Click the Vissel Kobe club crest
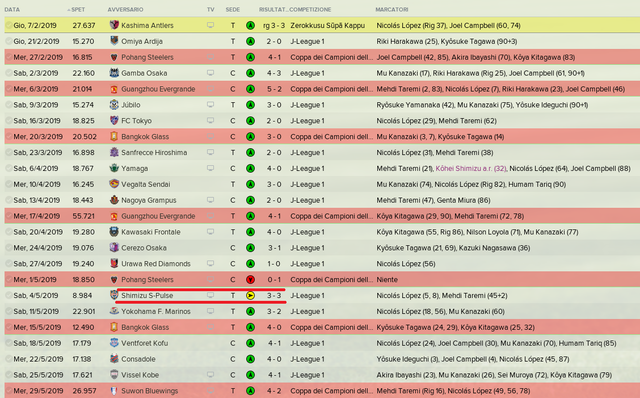 click(x=114, y=375)
